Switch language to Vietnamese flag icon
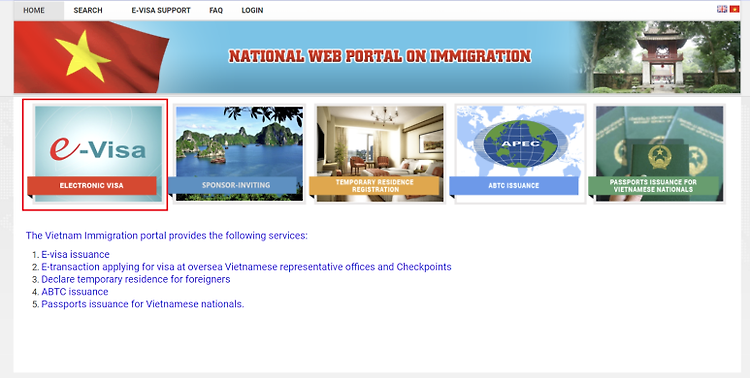The height and width of the screenshot is (378, 750). [x=734, y=9]
